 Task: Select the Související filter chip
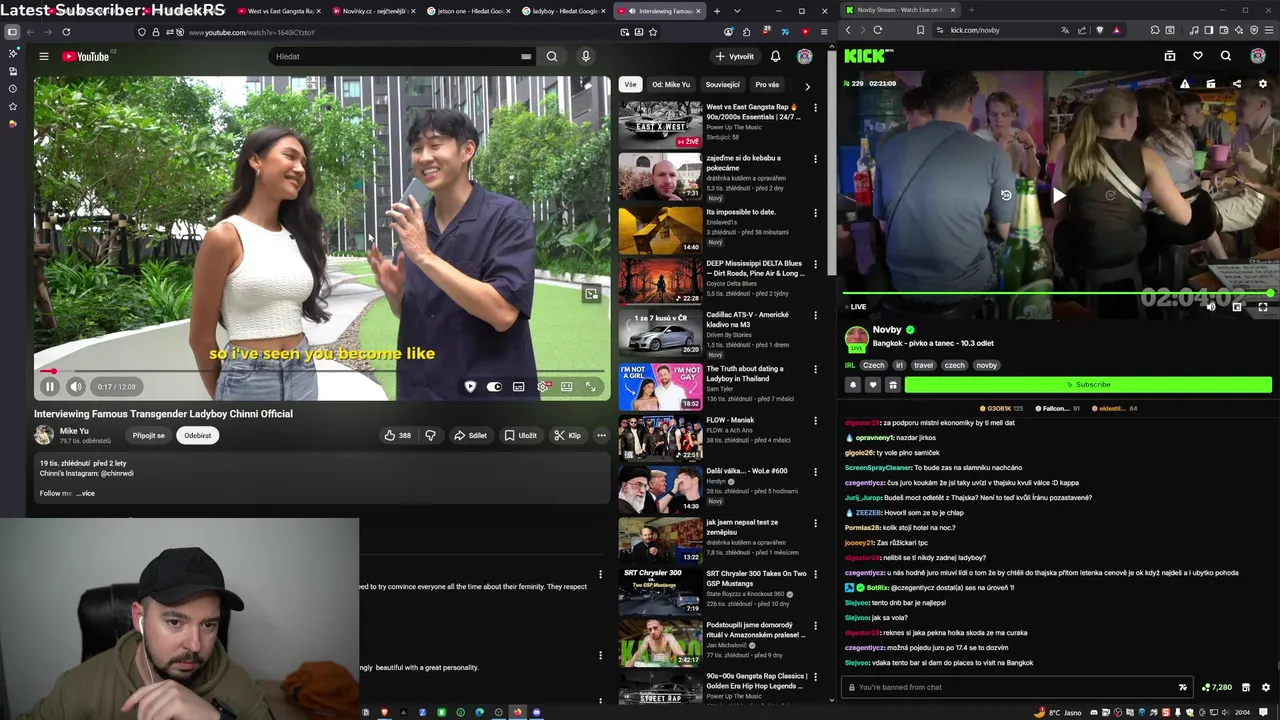pyautogui.click(x=722, y=85)
